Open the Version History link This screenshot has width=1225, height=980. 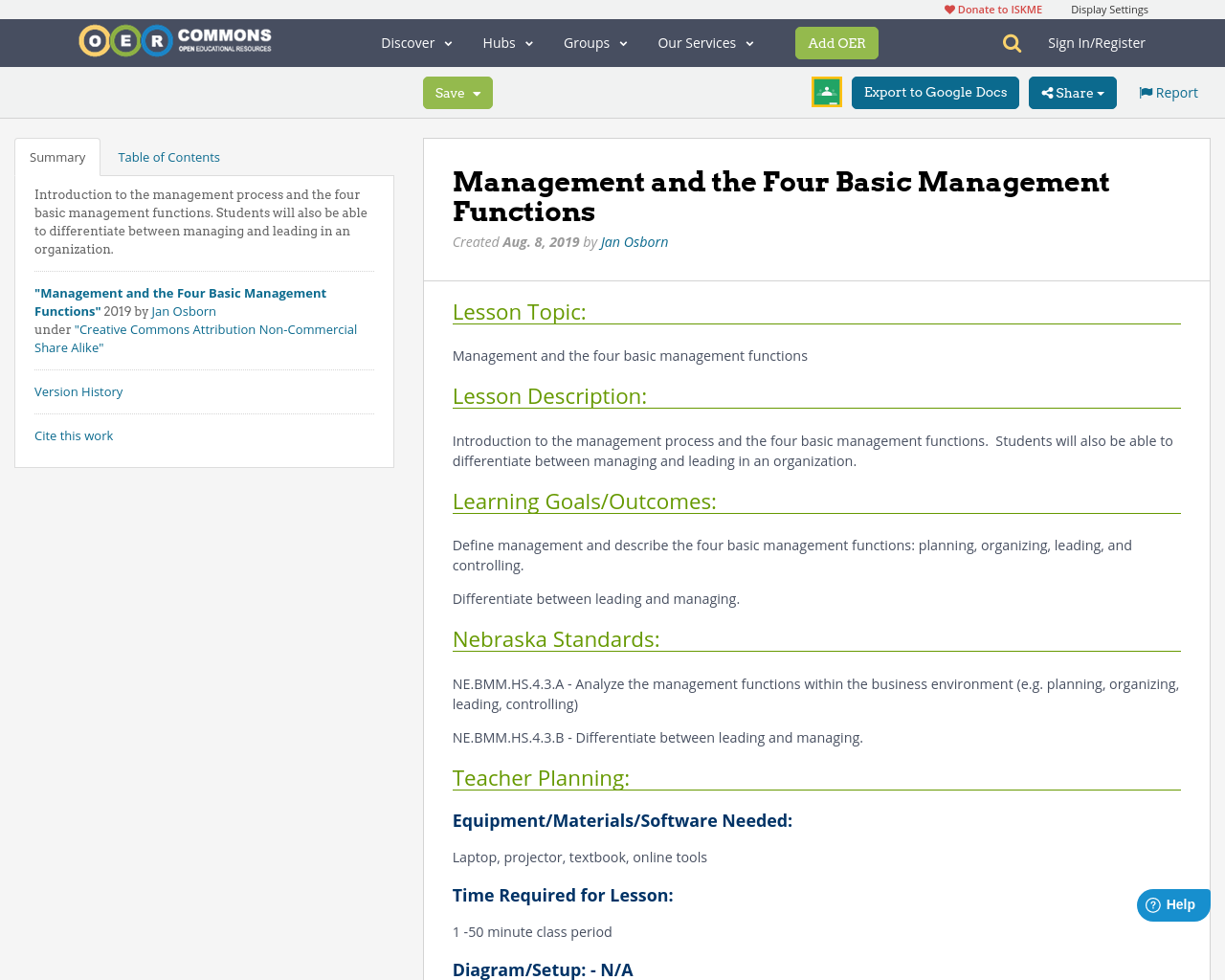coord(78,390)
